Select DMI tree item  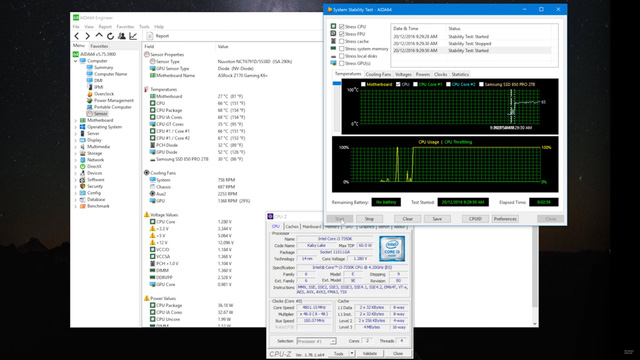coord(98,80)
